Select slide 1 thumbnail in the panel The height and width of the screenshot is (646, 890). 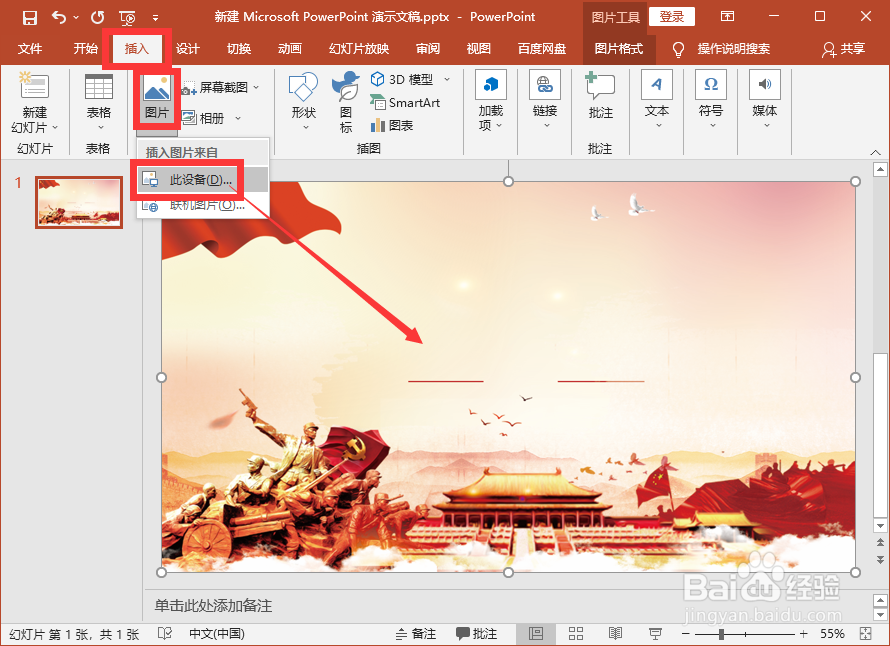pos(79,202)
